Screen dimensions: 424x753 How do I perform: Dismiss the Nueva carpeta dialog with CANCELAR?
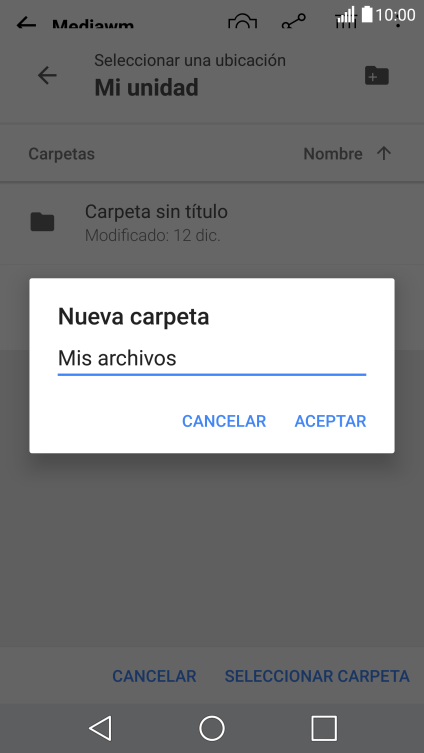click(x=224, y=421)
